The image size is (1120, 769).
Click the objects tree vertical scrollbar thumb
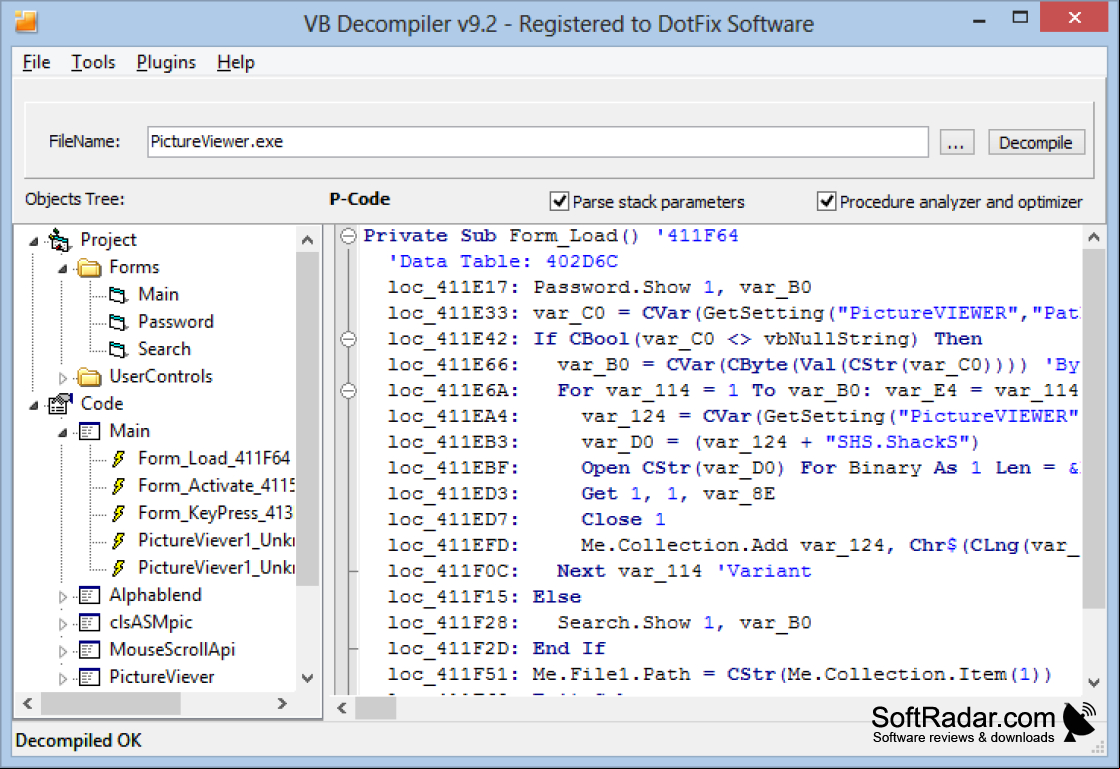308,418
